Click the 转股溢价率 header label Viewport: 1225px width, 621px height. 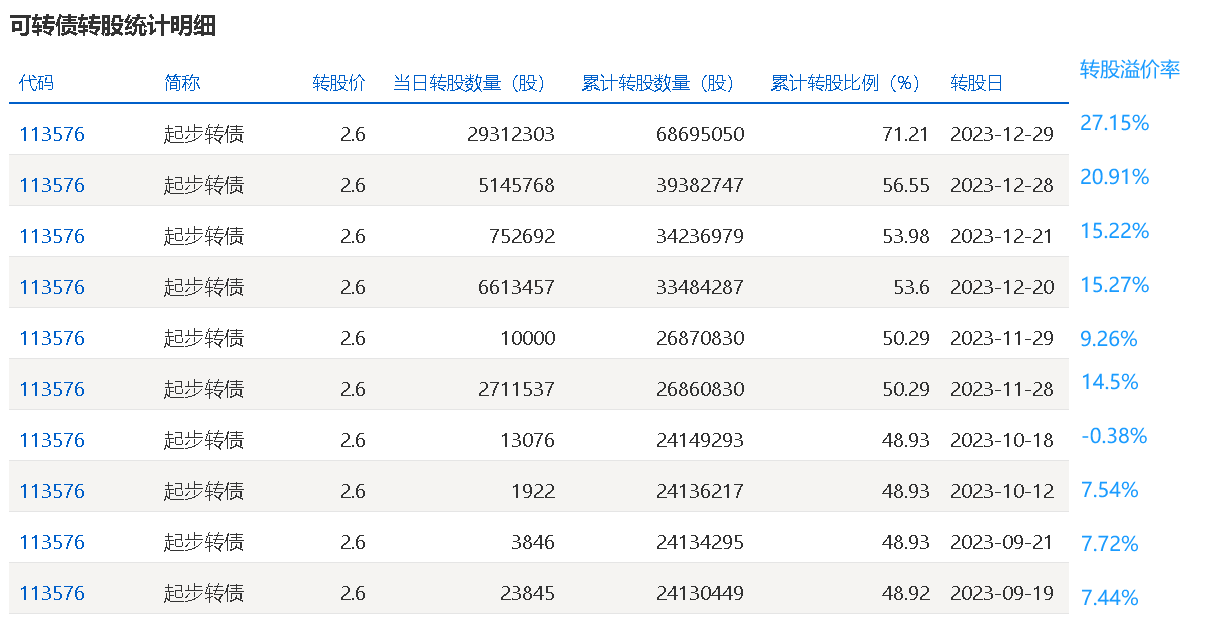(x=1130, y=69)
